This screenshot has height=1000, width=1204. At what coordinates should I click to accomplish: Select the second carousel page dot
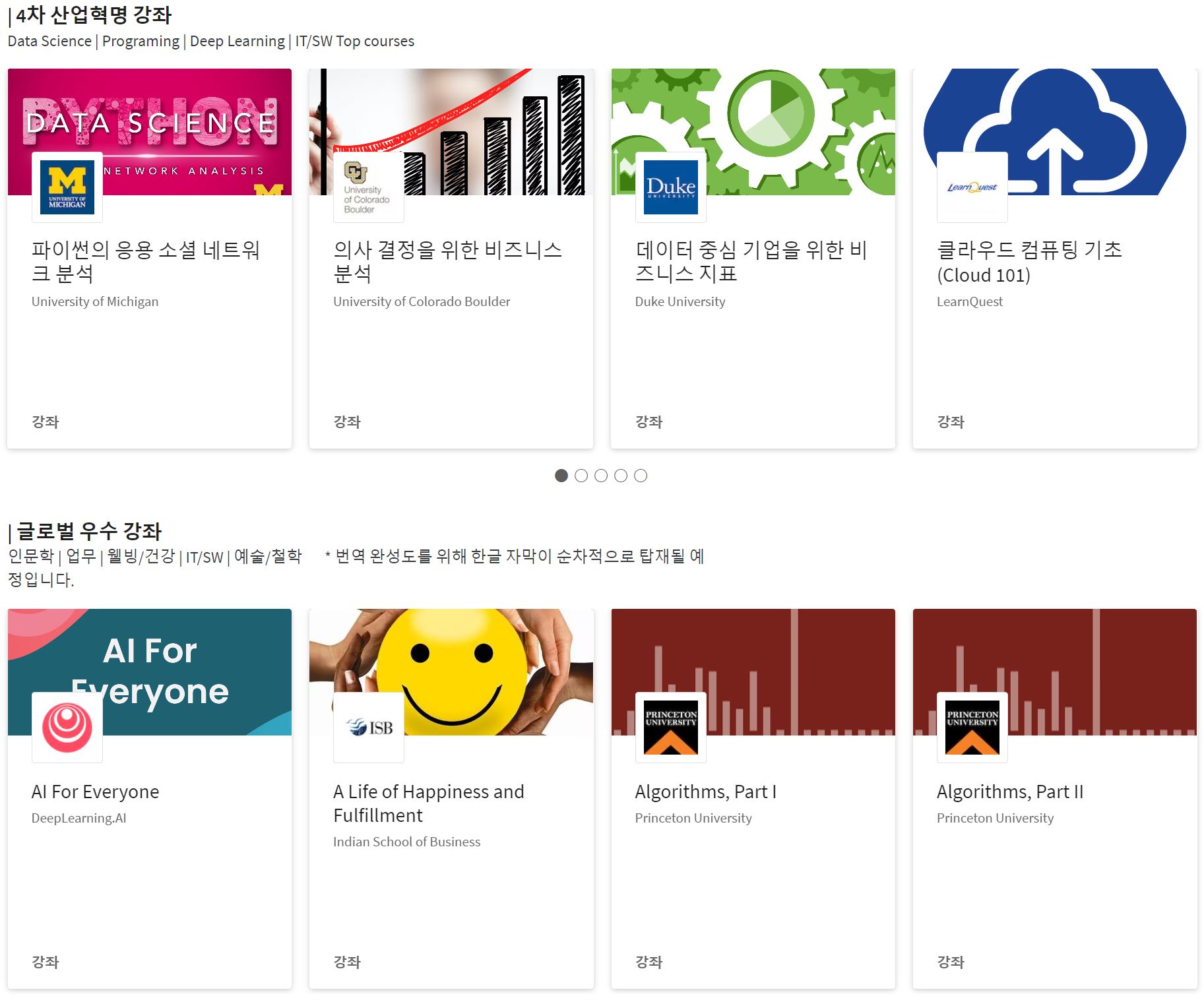point(581,476)
